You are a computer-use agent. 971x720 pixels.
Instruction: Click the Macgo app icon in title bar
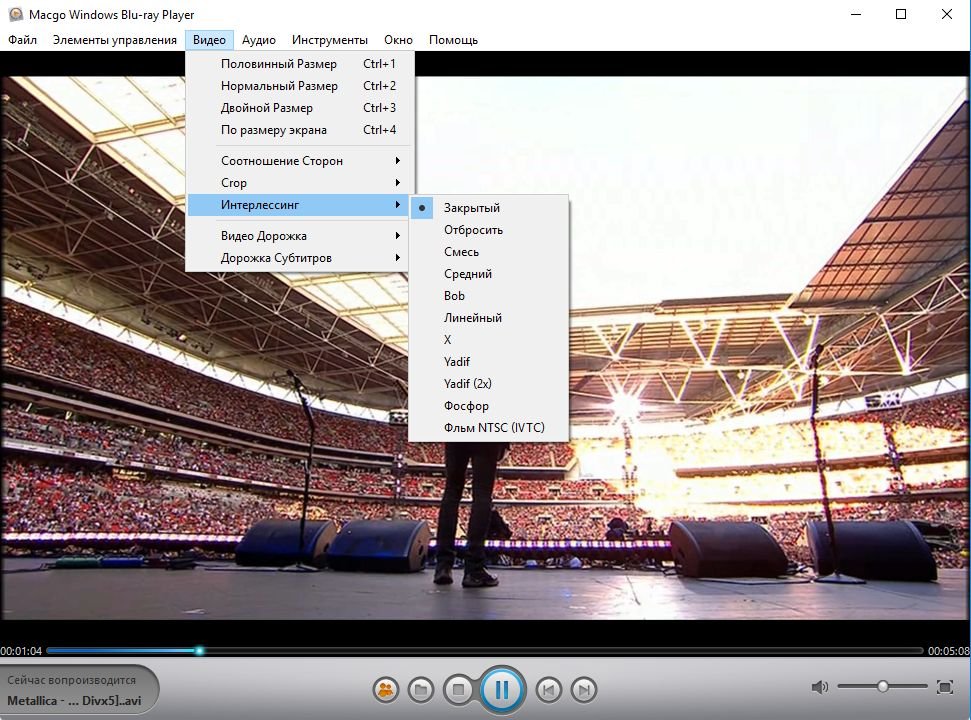pyautogui.click(x=15, y=15)
